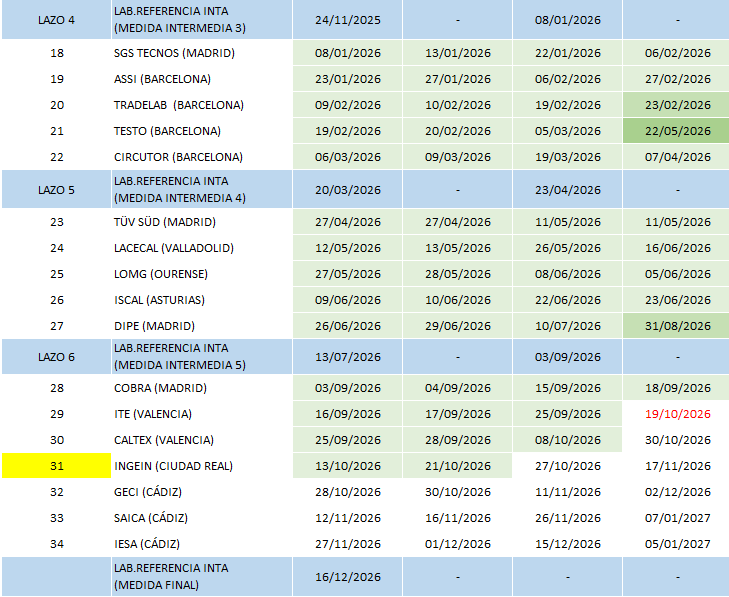The height and width of the screenshot is (597, 729).
Task: Click date 30/10/2026 in CALTEX row
Action: (677, 440)
